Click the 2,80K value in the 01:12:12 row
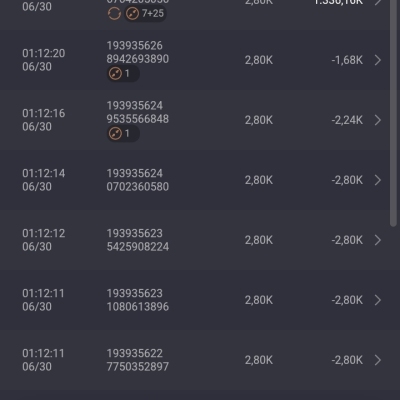400x400 pixels. click(x=259, y=240)
